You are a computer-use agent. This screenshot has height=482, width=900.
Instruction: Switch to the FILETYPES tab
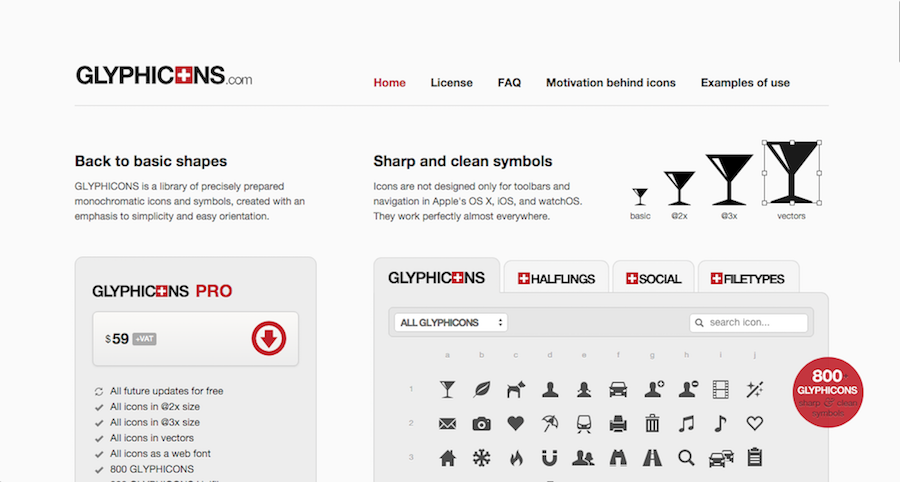[x=748, y=279]
